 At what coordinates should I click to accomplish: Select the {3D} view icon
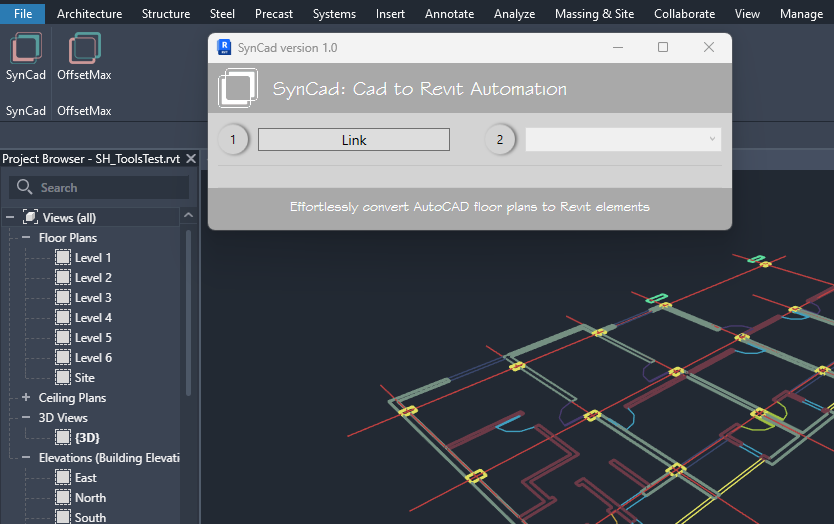63,437
